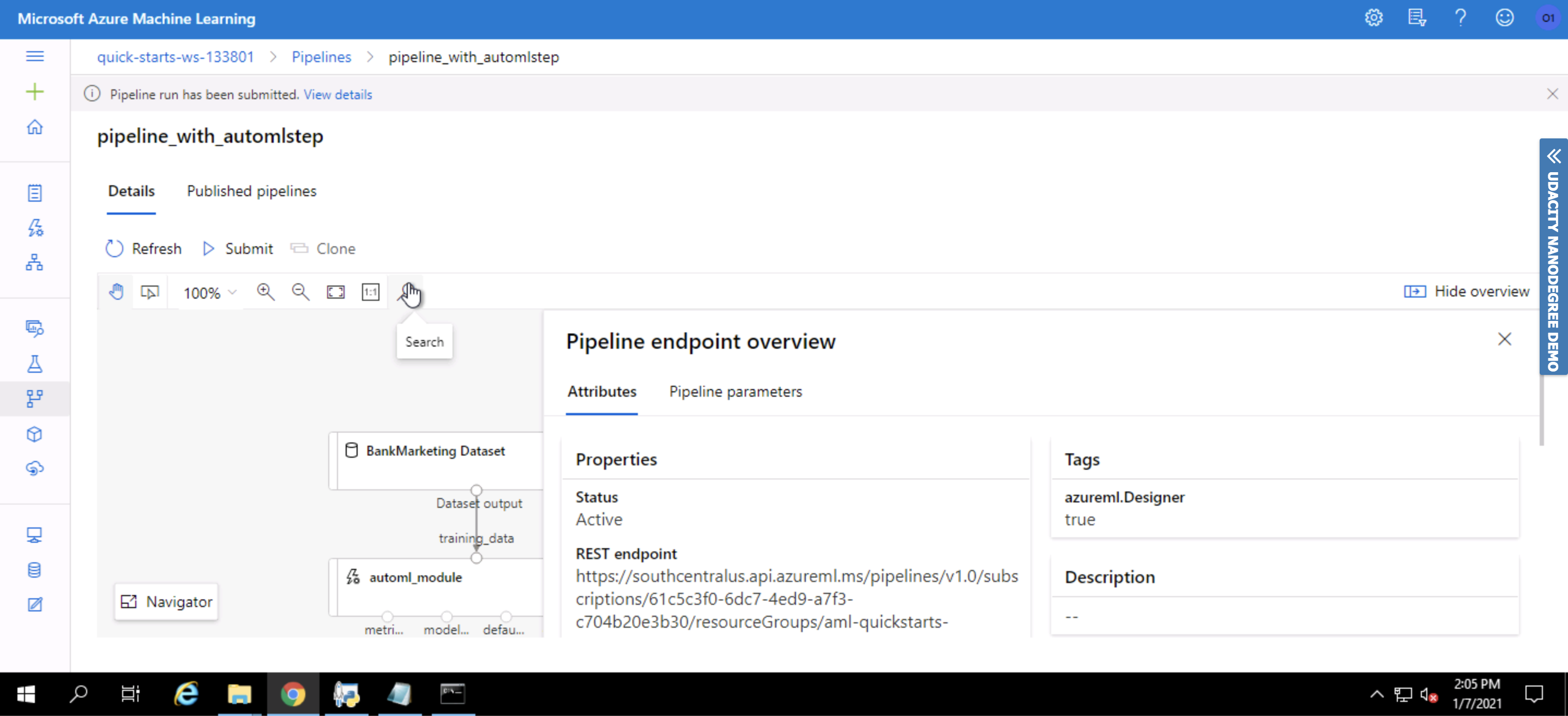The height and width of the screenshot is (716, 1568).
Task: Select the pan hand tool
Action: (x=116, y=292)
